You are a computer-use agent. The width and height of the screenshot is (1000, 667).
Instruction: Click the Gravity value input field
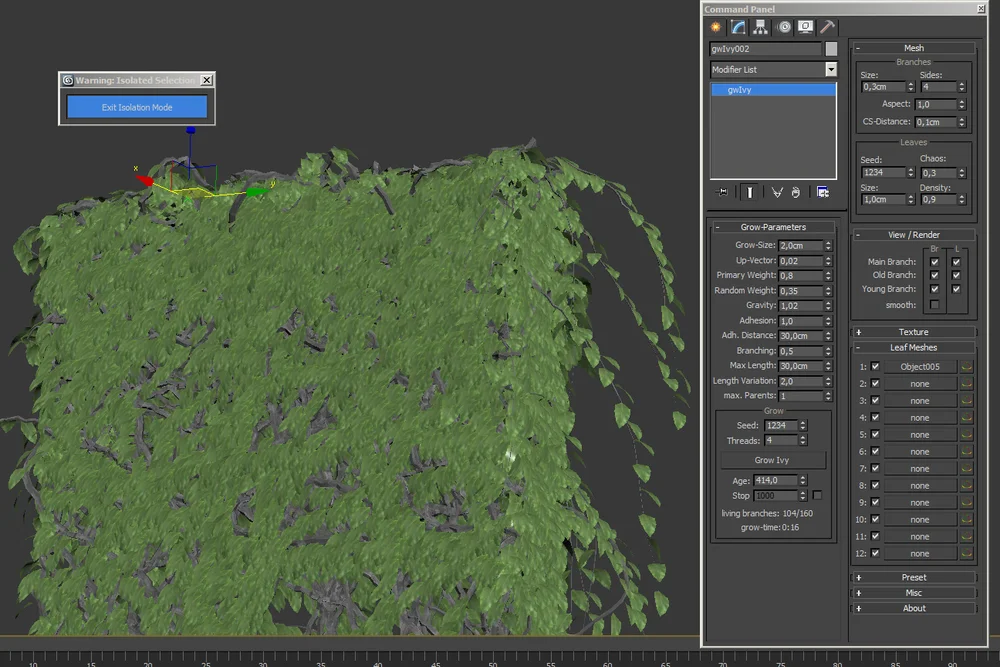[x=800, y=306]
